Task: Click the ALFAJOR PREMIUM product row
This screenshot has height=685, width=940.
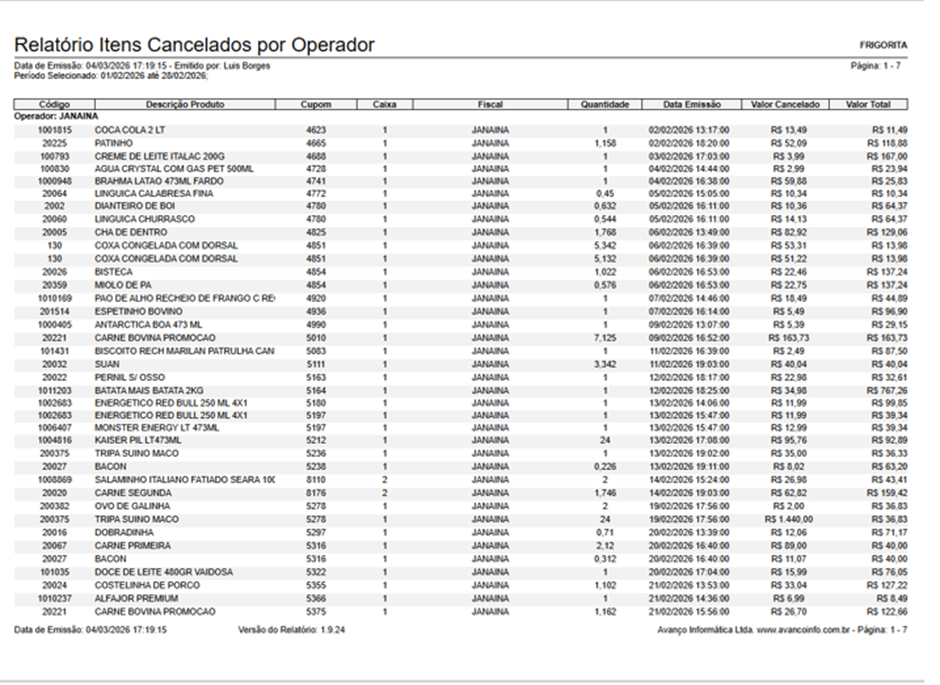Action: coord(460,599)
